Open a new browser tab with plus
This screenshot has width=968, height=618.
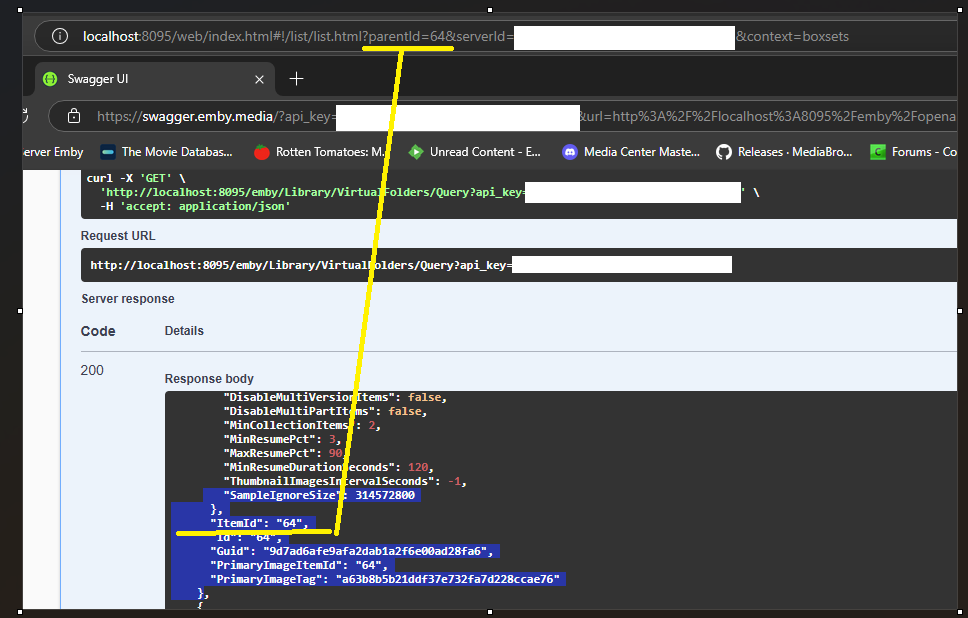[x=296, y=79]
